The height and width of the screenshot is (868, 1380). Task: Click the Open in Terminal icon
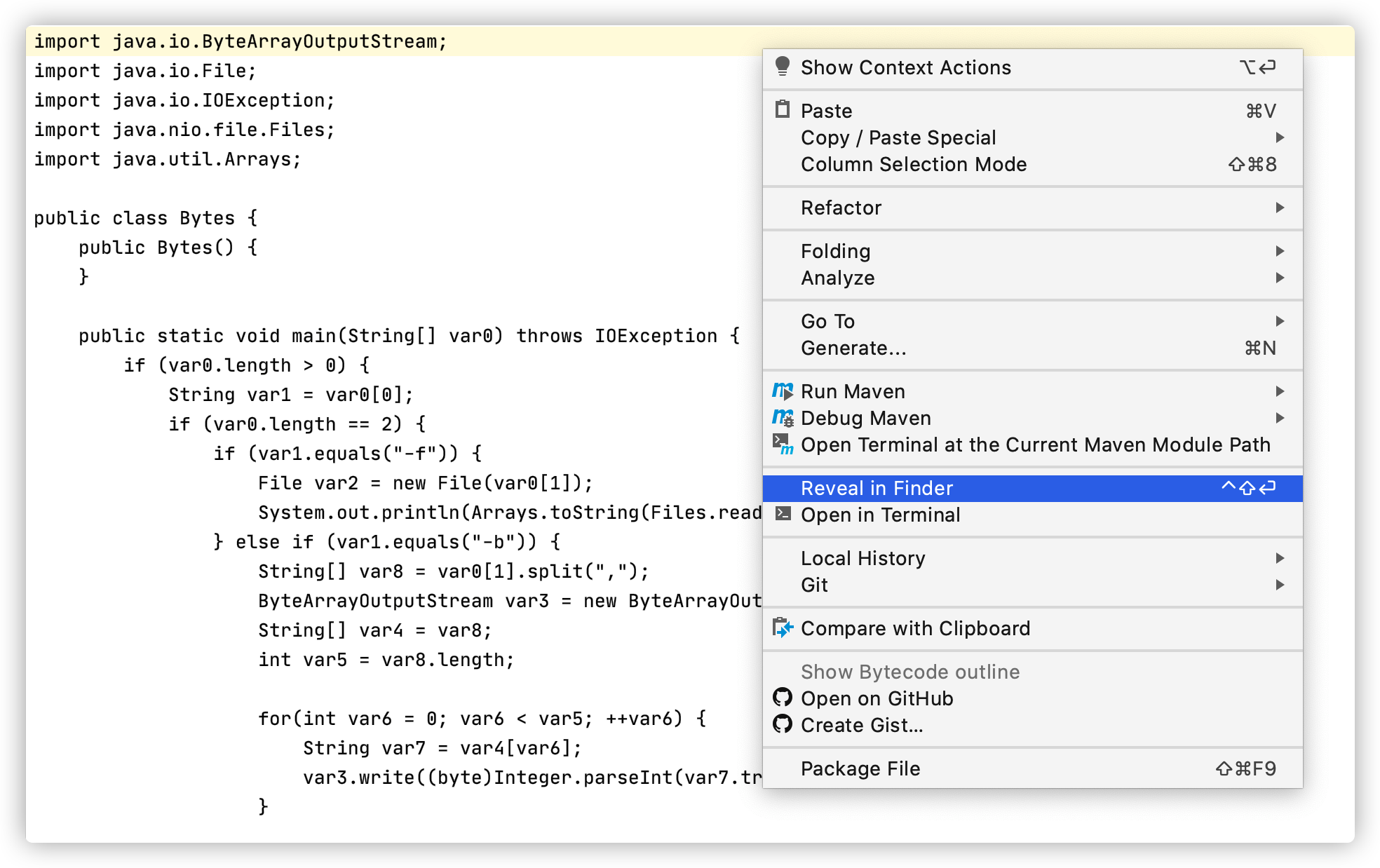coord(783,514)
